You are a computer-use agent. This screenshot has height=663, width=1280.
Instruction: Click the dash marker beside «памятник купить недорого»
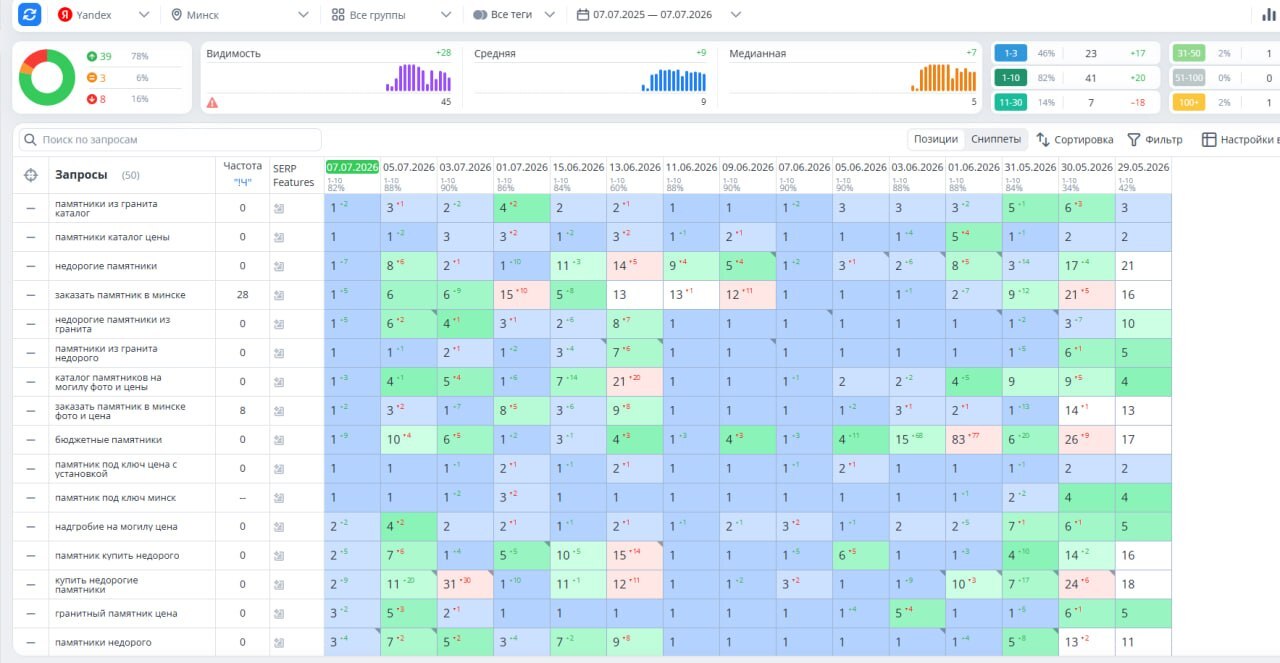pos(30,556)
